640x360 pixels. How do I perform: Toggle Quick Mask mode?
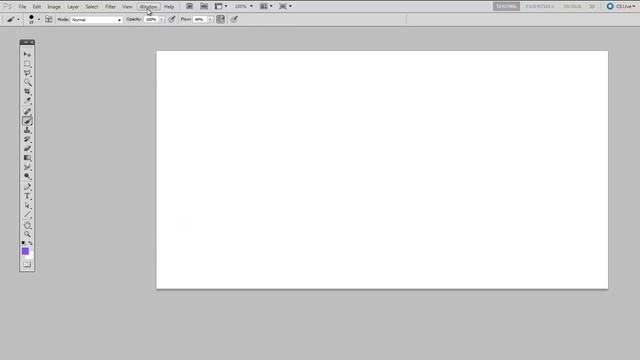[x=27, y=264]
